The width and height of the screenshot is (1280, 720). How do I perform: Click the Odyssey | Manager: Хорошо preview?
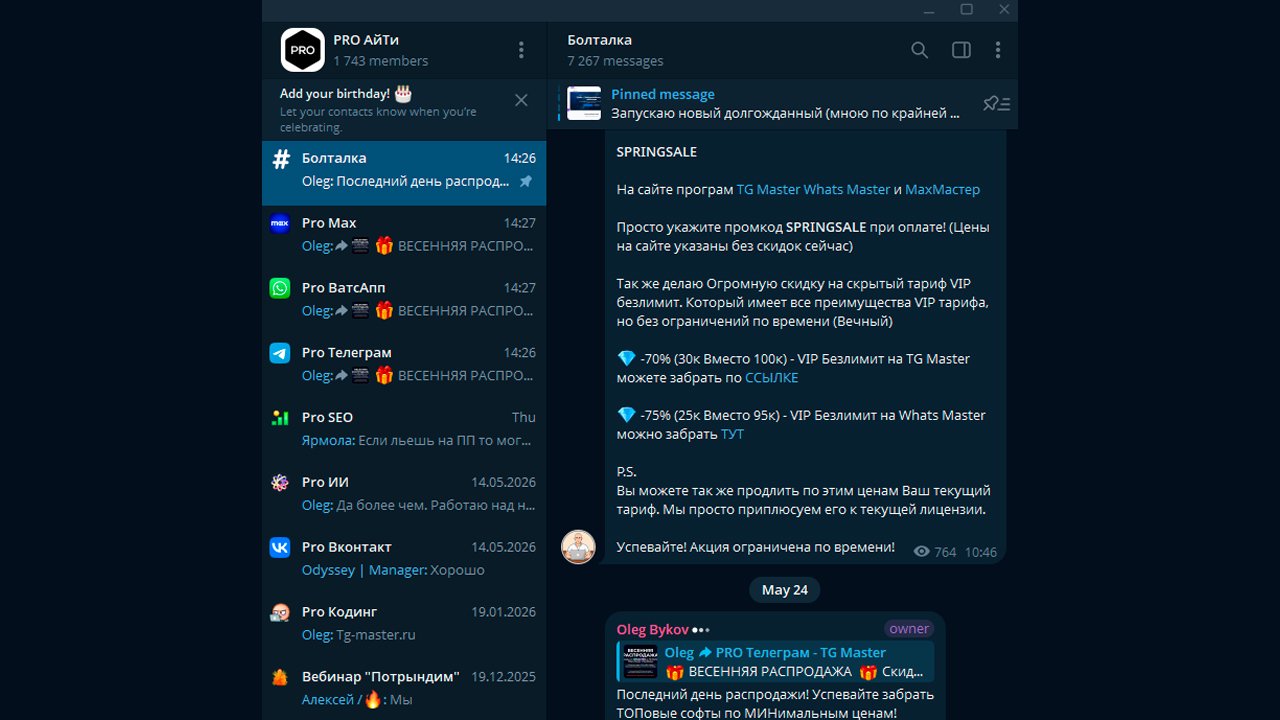pyautogui.click(x=393, y=570)
